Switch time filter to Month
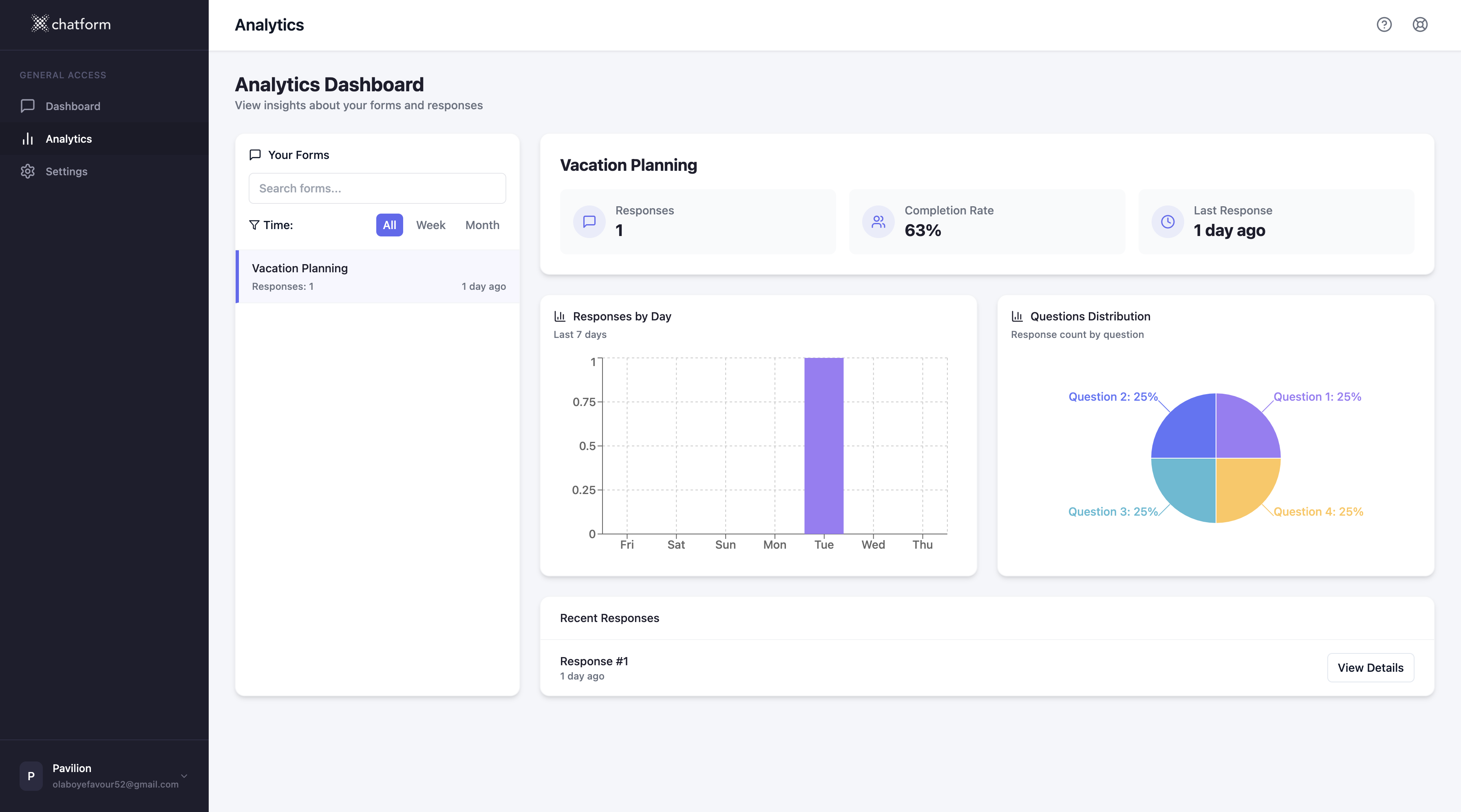 (482, 225)
